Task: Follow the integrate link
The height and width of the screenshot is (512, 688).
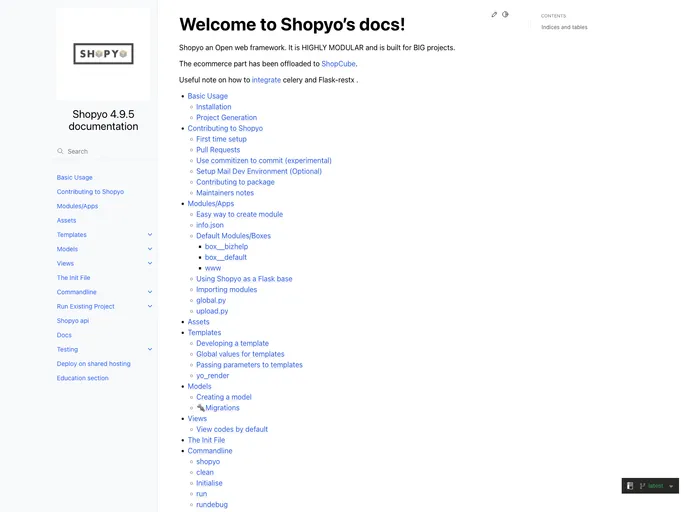Action: 266,80
